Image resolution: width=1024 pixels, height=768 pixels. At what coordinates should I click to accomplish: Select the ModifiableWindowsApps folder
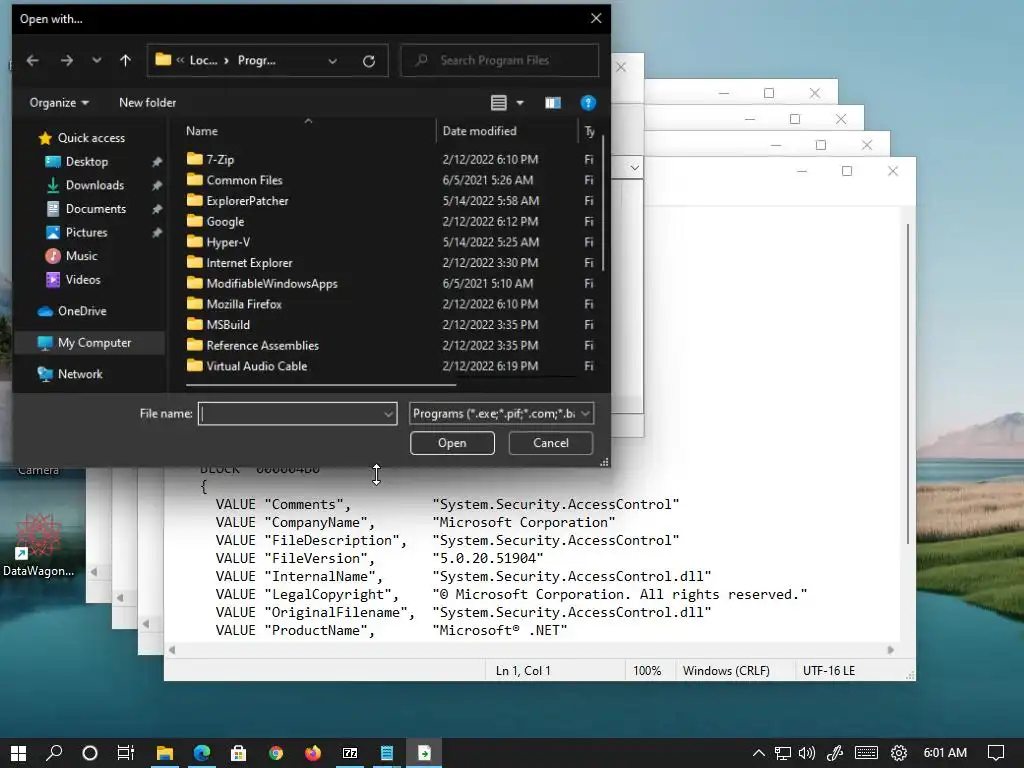tap(272, 283)
